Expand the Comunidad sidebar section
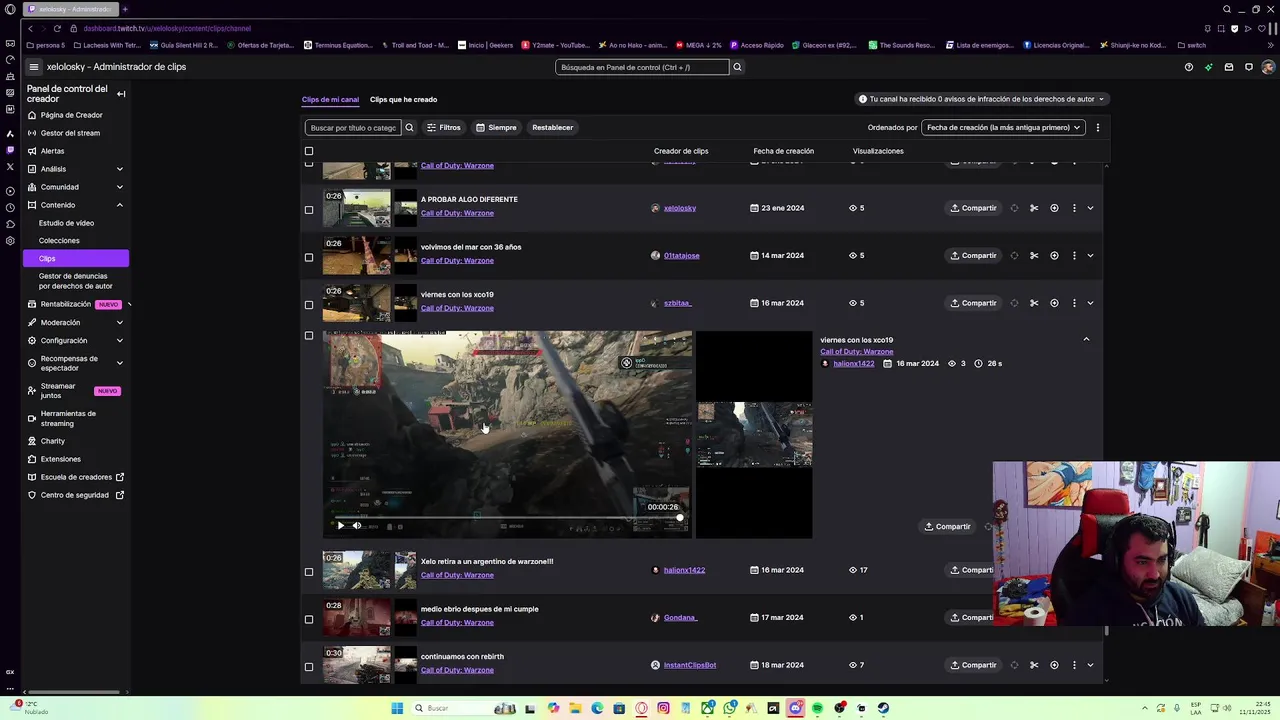1280x720 pixels. tap(119, 187)
